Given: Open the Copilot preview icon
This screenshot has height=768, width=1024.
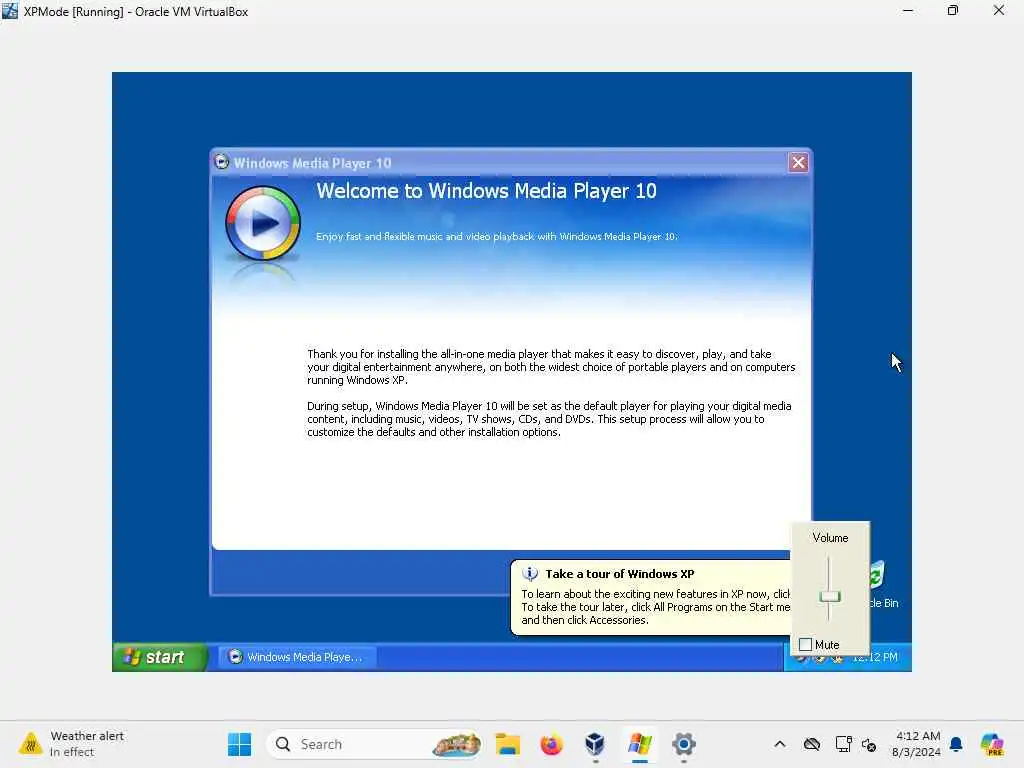Looking at the screenshot, I should 993,744.
